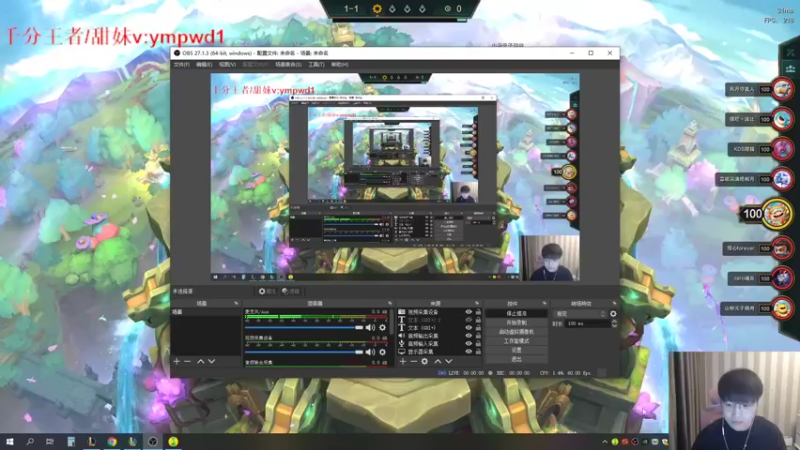Open selected source properties gear in Sources toolbar
Screen dimensions: 800x450
click(424, 361)
